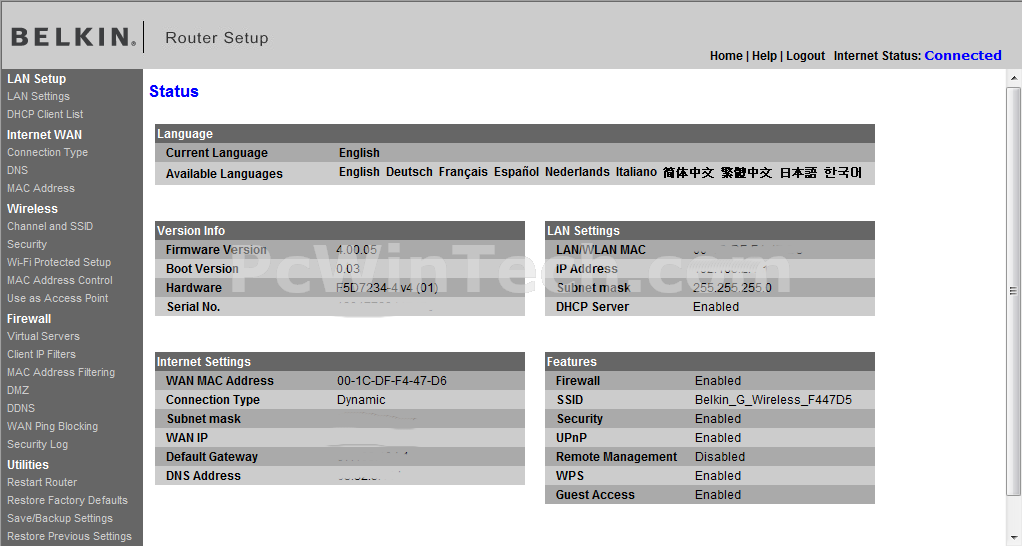Open the Home link in header
Viewport: 1022px width, 546px height.
pos(726,56)
